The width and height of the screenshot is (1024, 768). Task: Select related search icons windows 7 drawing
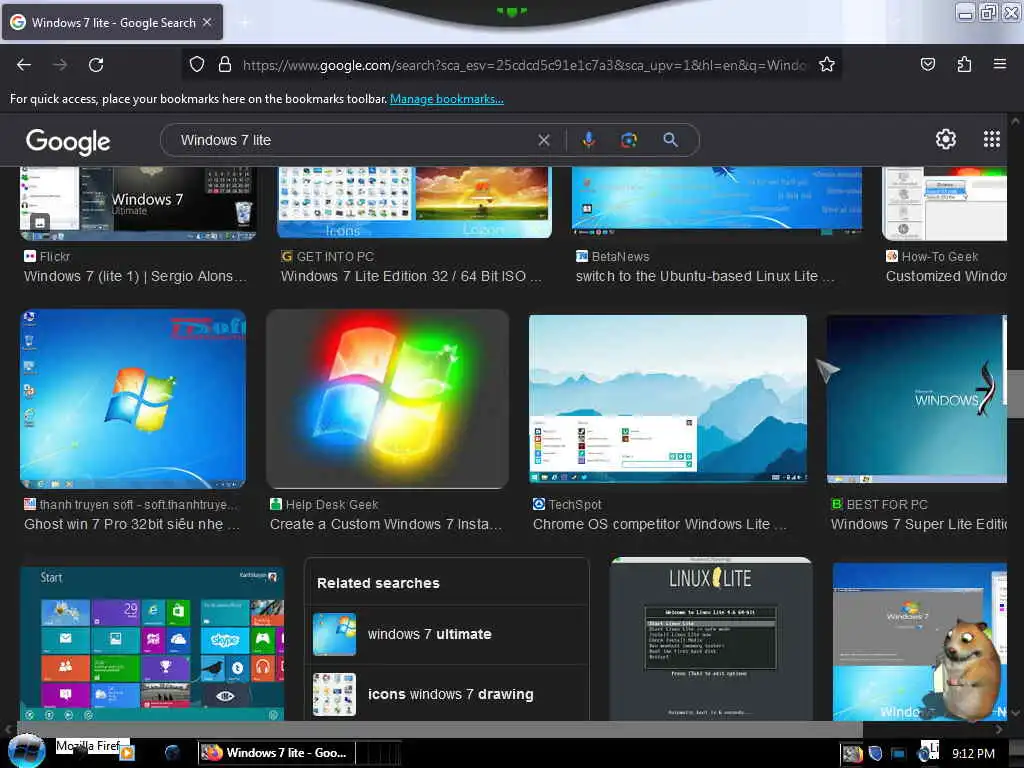point(447,694)
